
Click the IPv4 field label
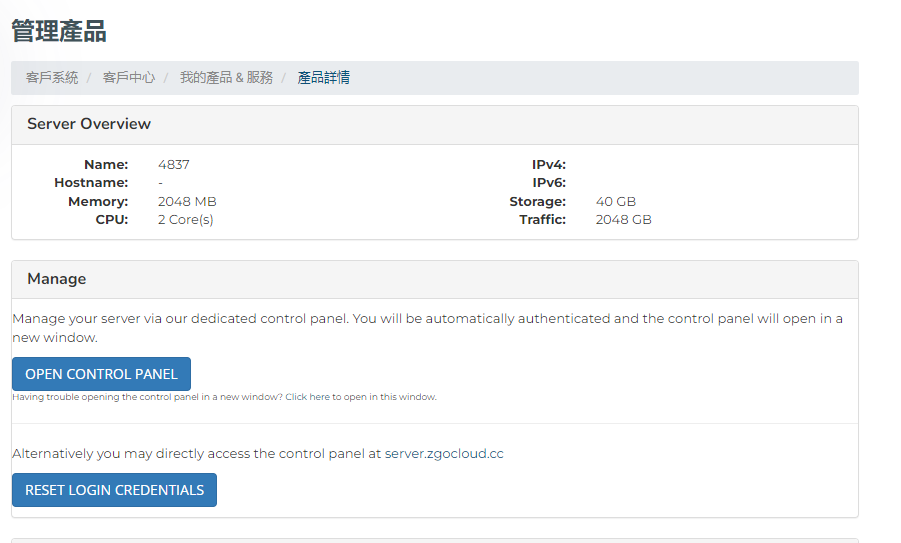(x=549, y=164)
